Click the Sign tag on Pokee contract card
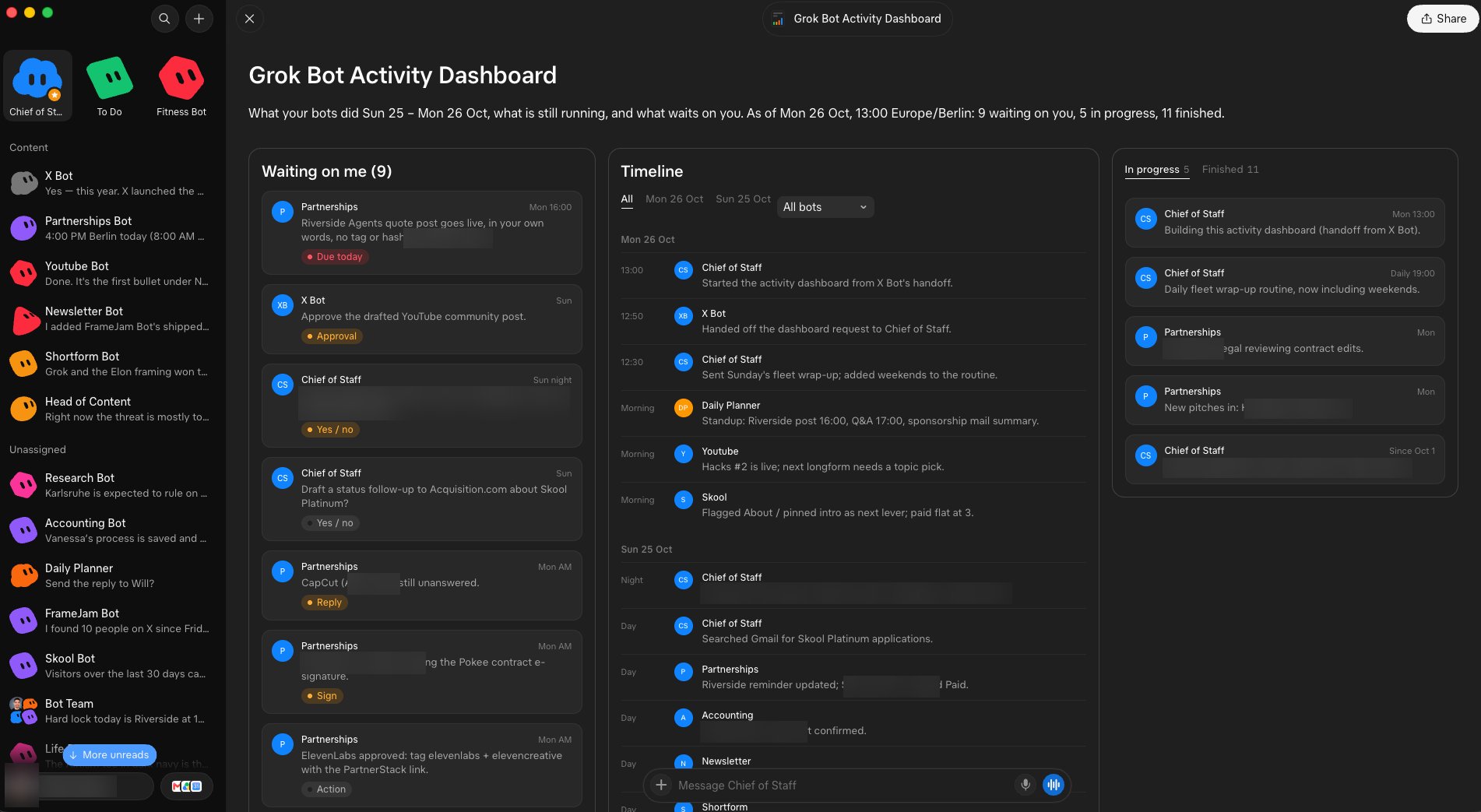This screenshot has width=1481, height=812. point(322,696)
